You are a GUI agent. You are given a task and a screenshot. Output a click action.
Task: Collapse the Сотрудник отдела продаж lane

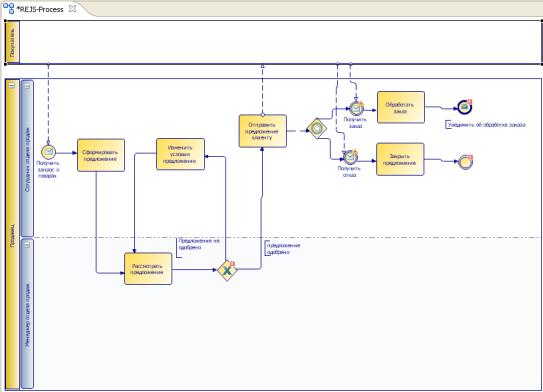tap(27, 85)
